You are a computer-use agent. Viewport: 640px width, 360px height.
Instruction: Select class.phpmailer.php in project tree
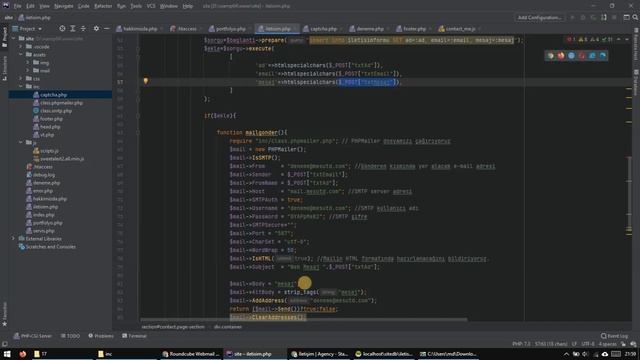coord(61,103)
